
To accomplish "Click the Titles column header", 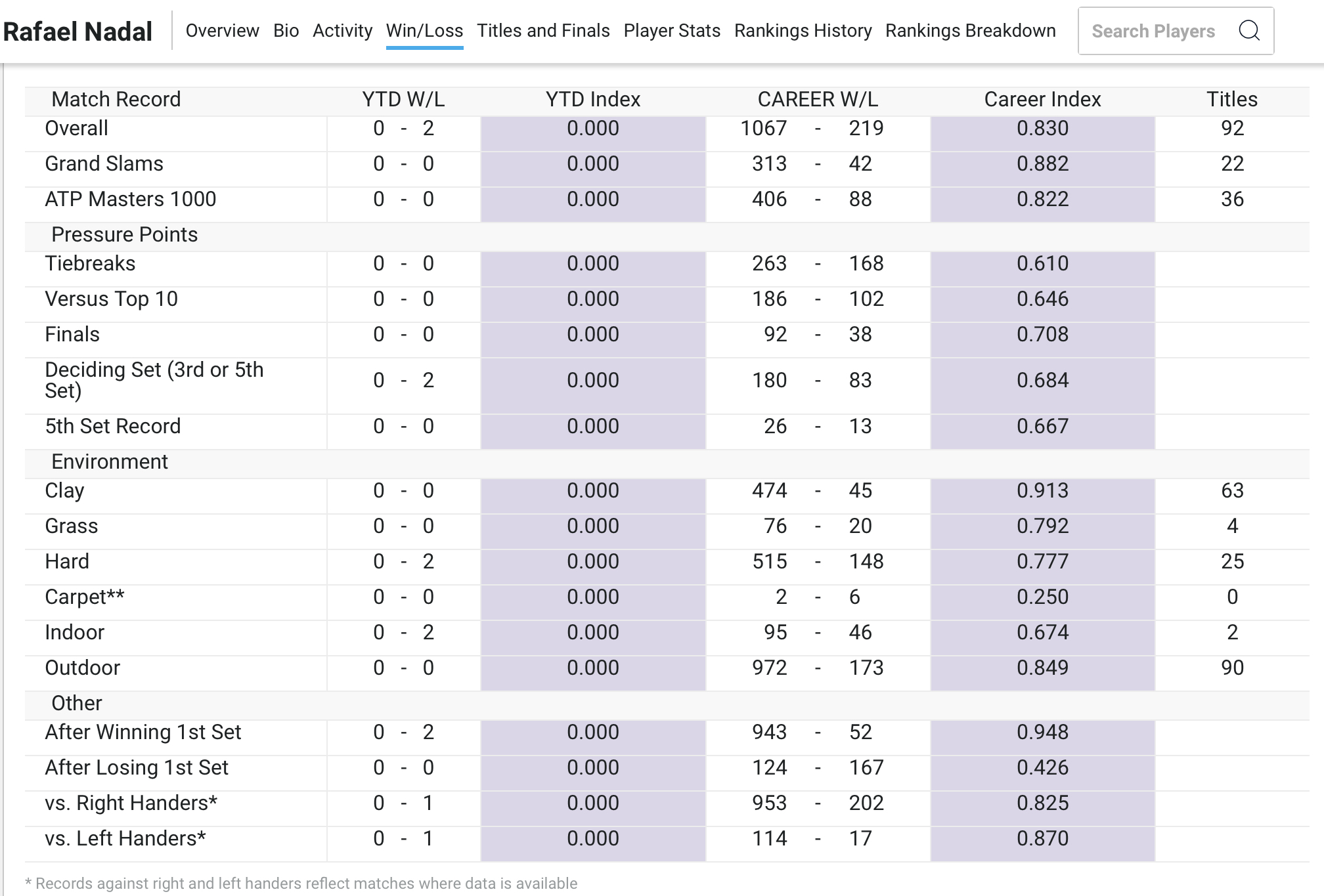I will tap(1232, 99).
